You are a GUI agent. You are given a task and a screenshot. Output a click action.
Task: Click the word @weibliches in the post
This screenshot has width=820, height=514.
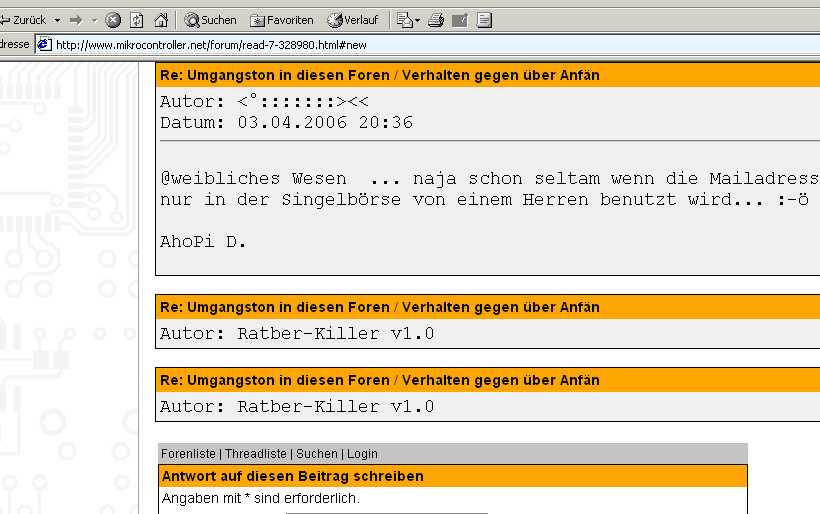[x=220, y=179]
